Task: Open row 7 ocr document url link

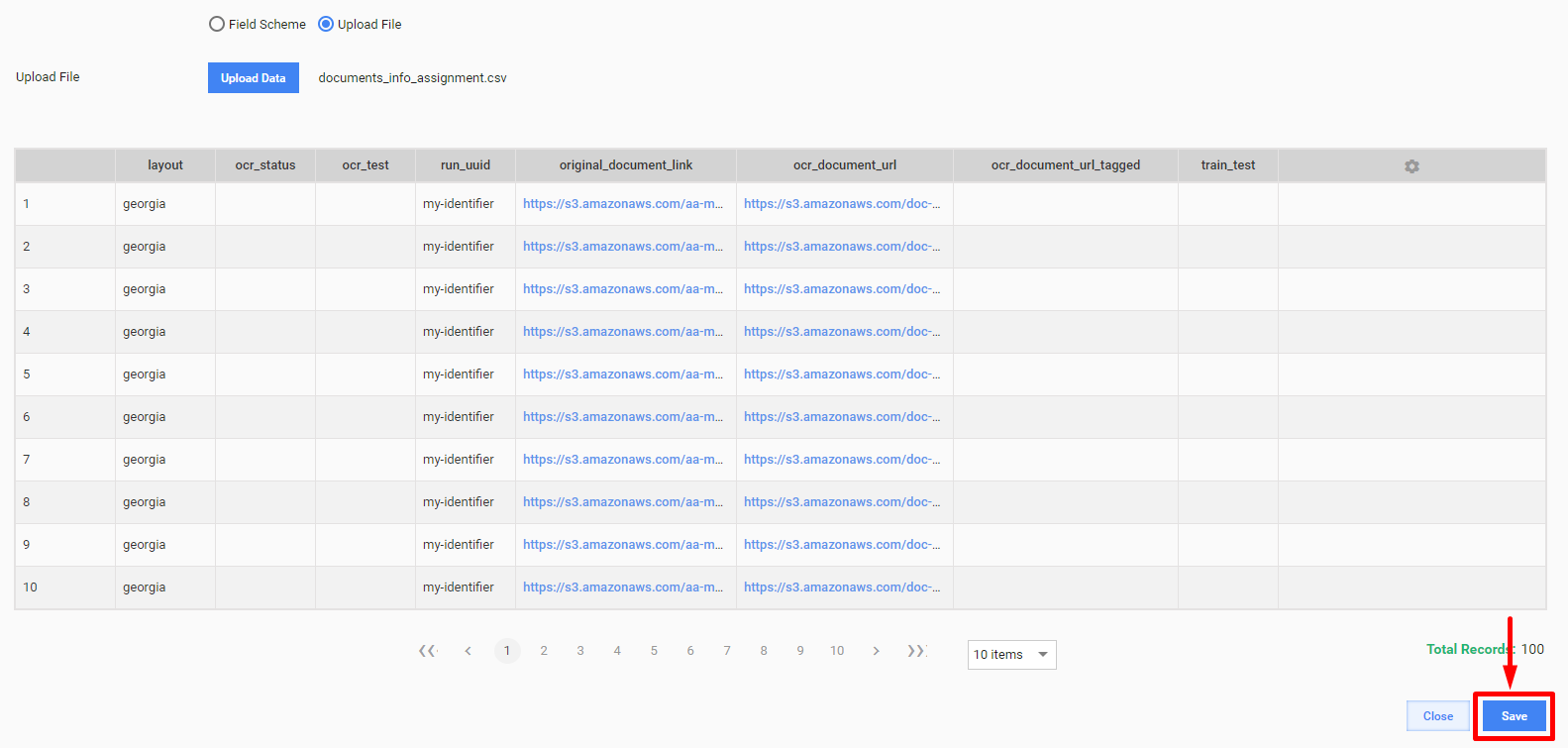Action: coord(842,460)
